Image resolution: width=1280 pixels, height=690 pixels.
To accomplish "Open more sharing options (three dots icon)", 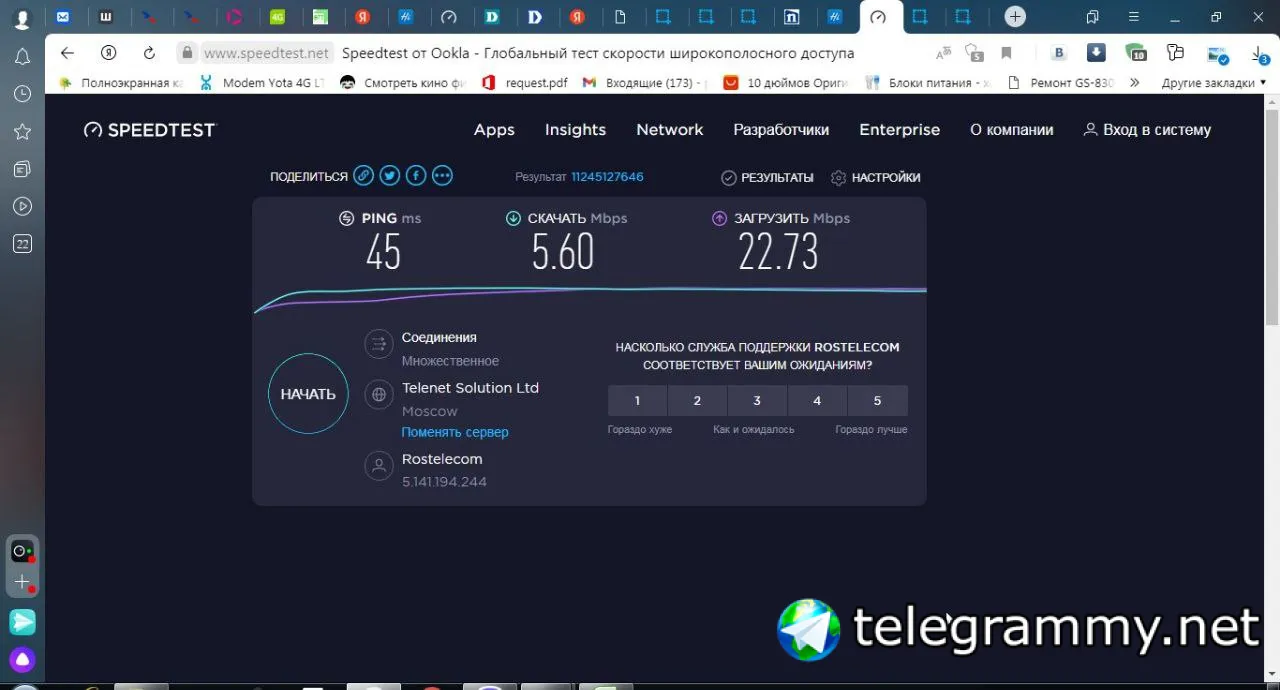I will click(x=442, y=176).
